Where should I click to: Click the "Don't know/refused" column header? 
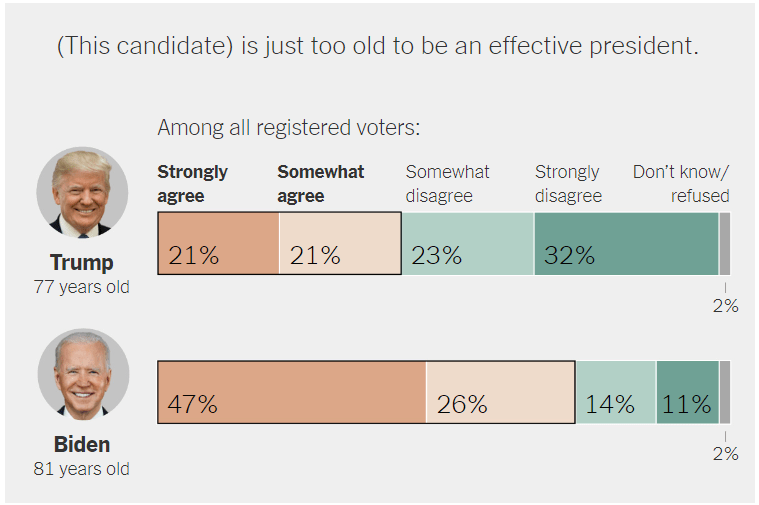coord(682,184)
